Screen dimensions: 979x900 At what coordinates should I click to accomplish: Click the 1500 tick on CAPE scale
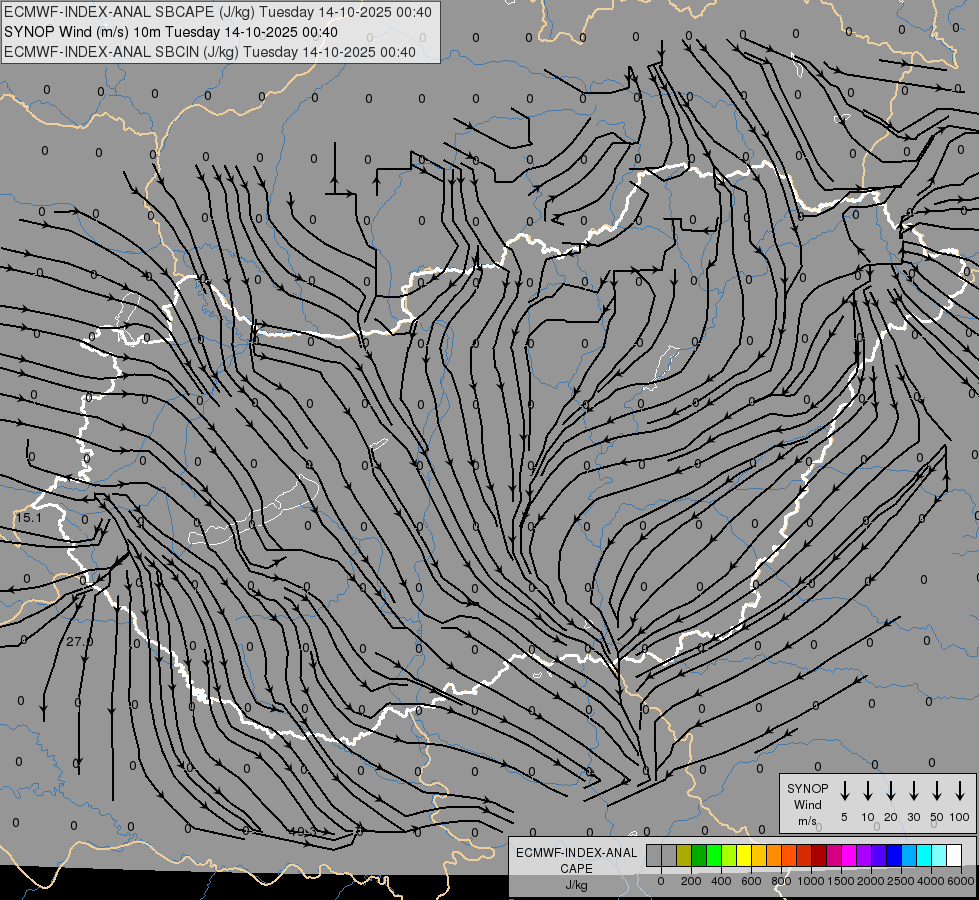click(x=841, y=881)
